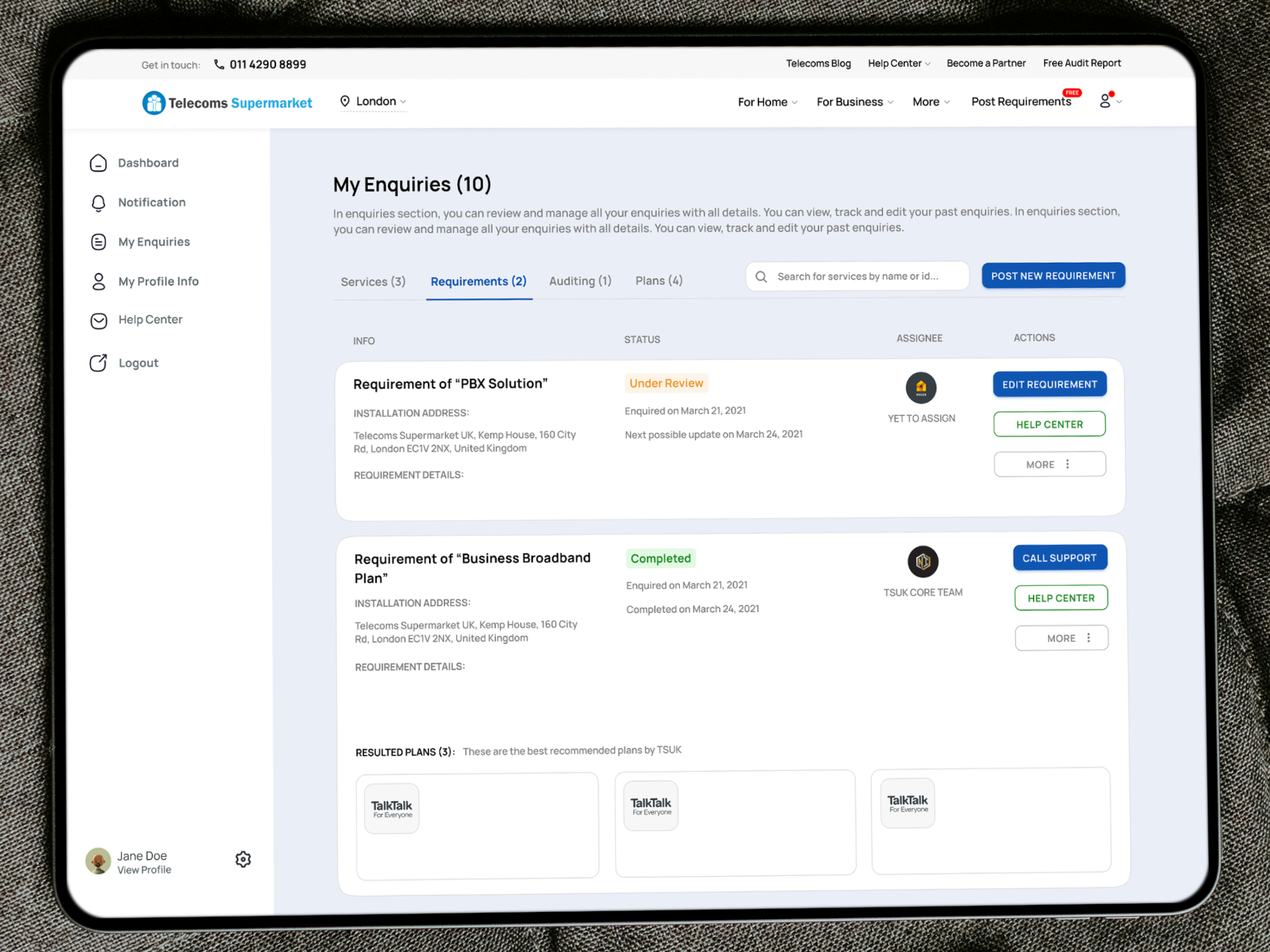Click the Logout icon in sidebar
The height and width of the screenshot is (952, 1270).
(x=98, y=363)
